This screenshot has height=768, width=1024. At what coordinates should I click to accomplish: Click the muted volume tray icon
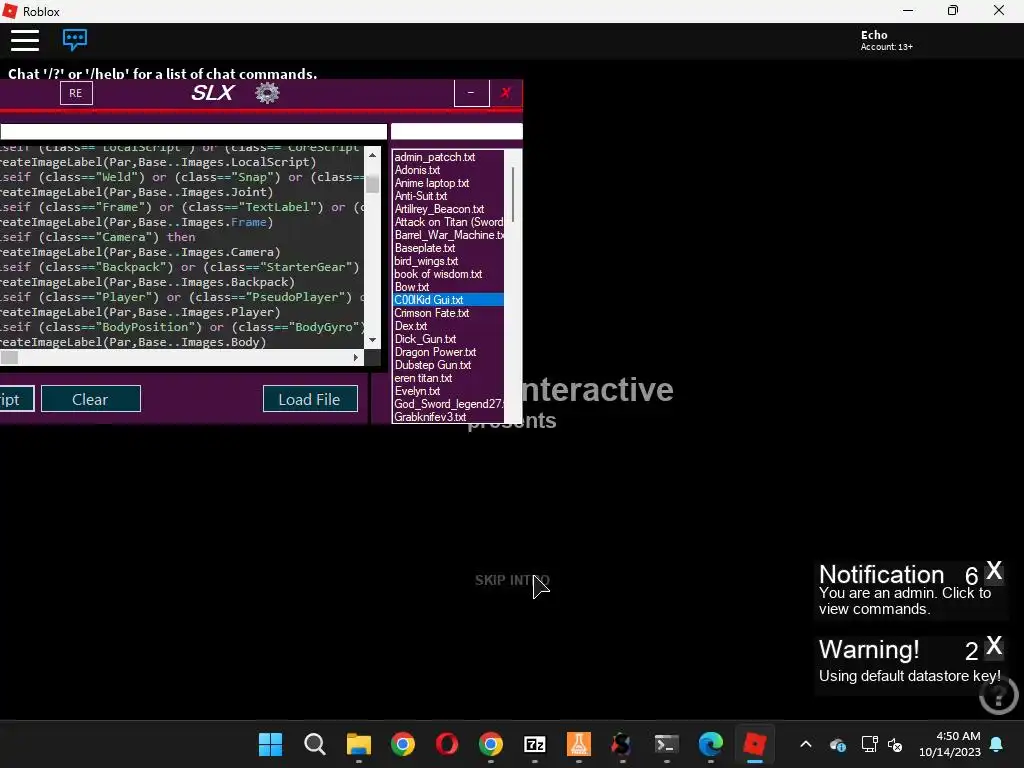click(895, 744)
